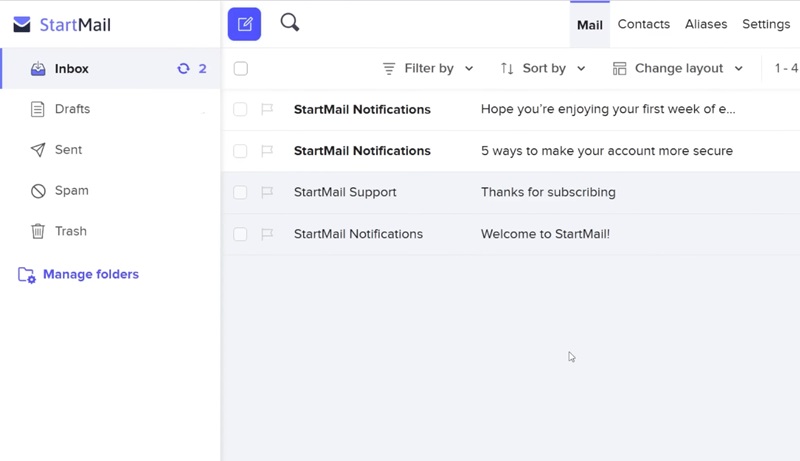800x461 pixels.
Task: Click the Manage folders gear-folder icon
Action: coord(27,275)
